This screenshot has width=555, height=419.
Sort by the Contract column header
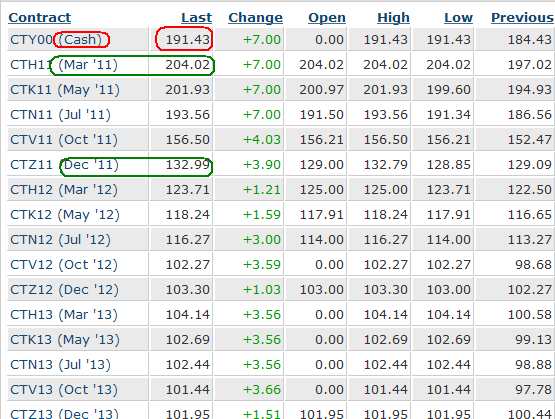[x=40, y=18]
